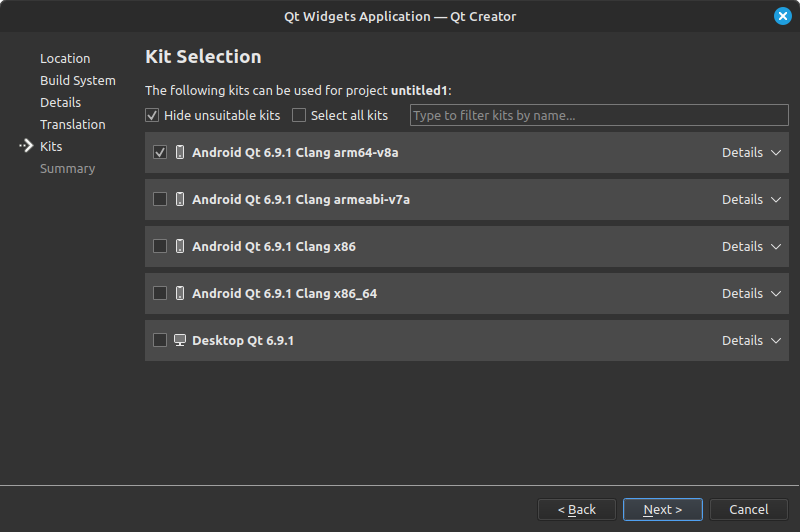
Task: Click the Kit Selection heading
Action: tap(203, 57)
